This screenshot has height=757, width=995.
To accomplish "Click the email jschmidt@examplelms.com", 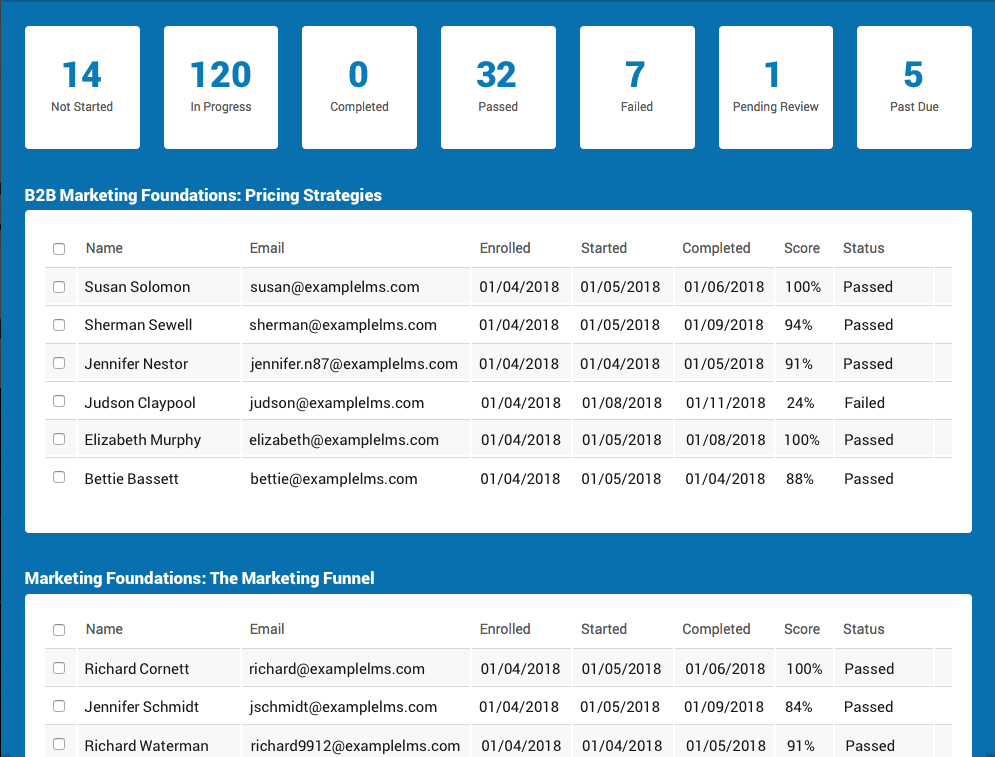I will click(343, 707).
